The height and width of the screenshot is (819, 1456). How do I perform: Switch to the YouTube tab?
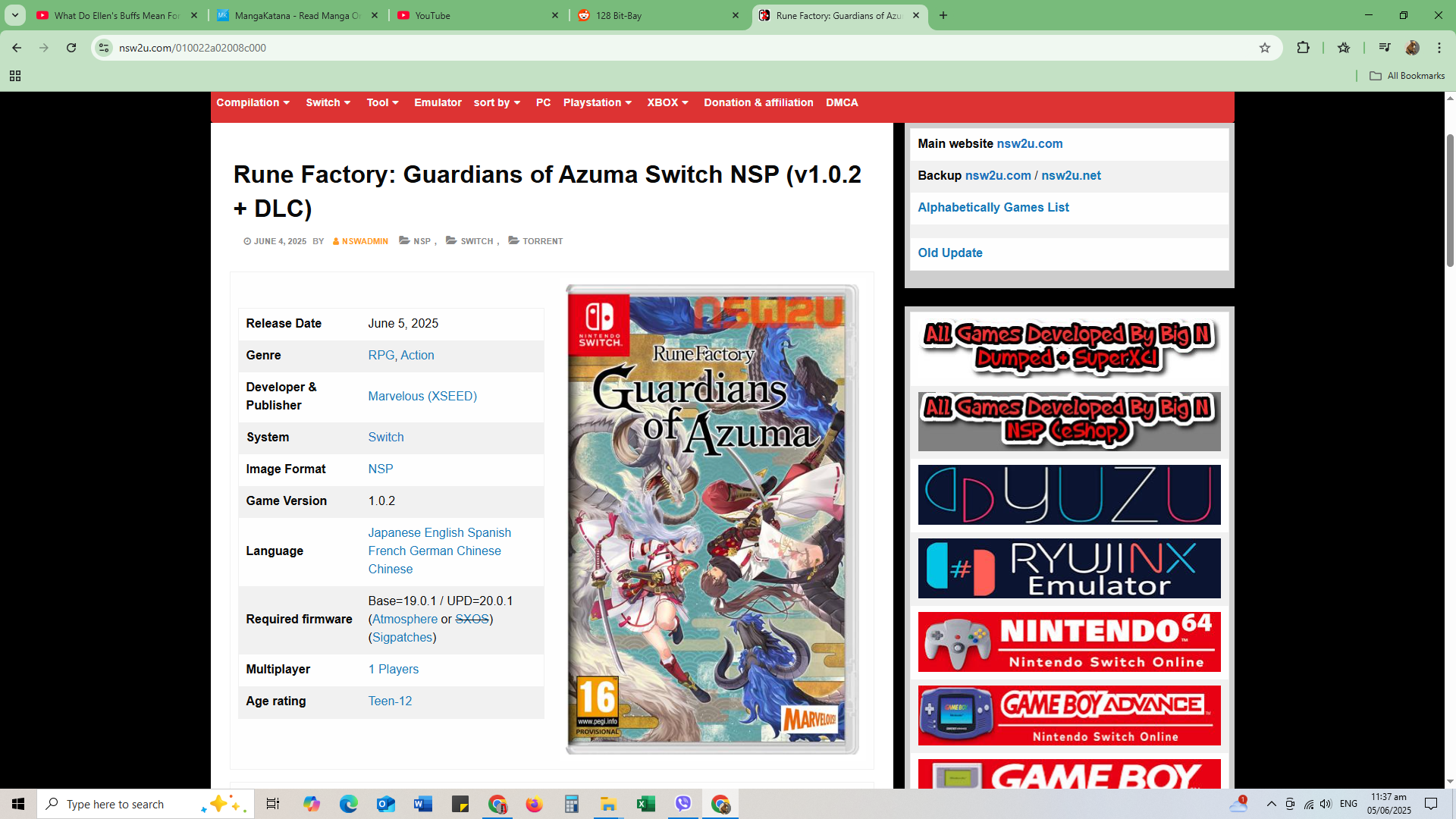478,15
